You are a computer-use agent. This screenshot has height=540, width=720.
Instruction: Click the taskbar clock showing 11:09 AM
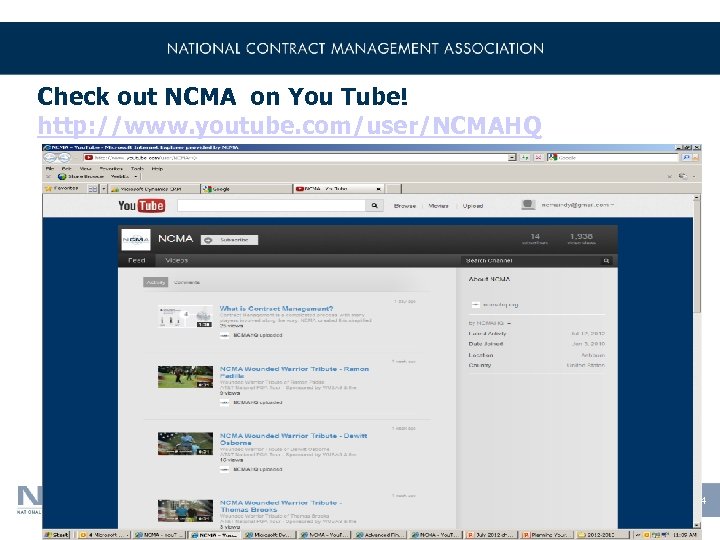(685, 534)
